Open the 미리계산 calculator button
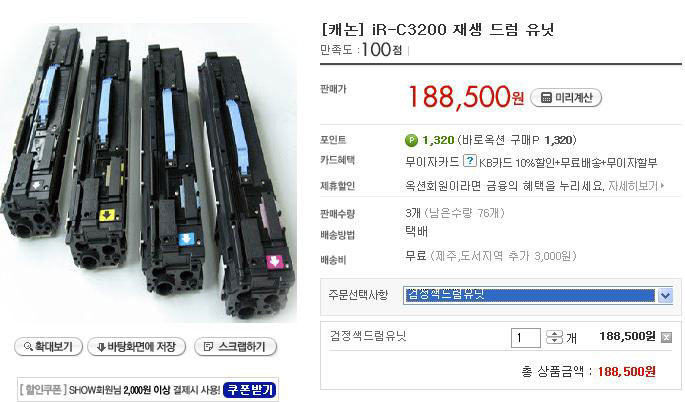 (x=566, y=98)
